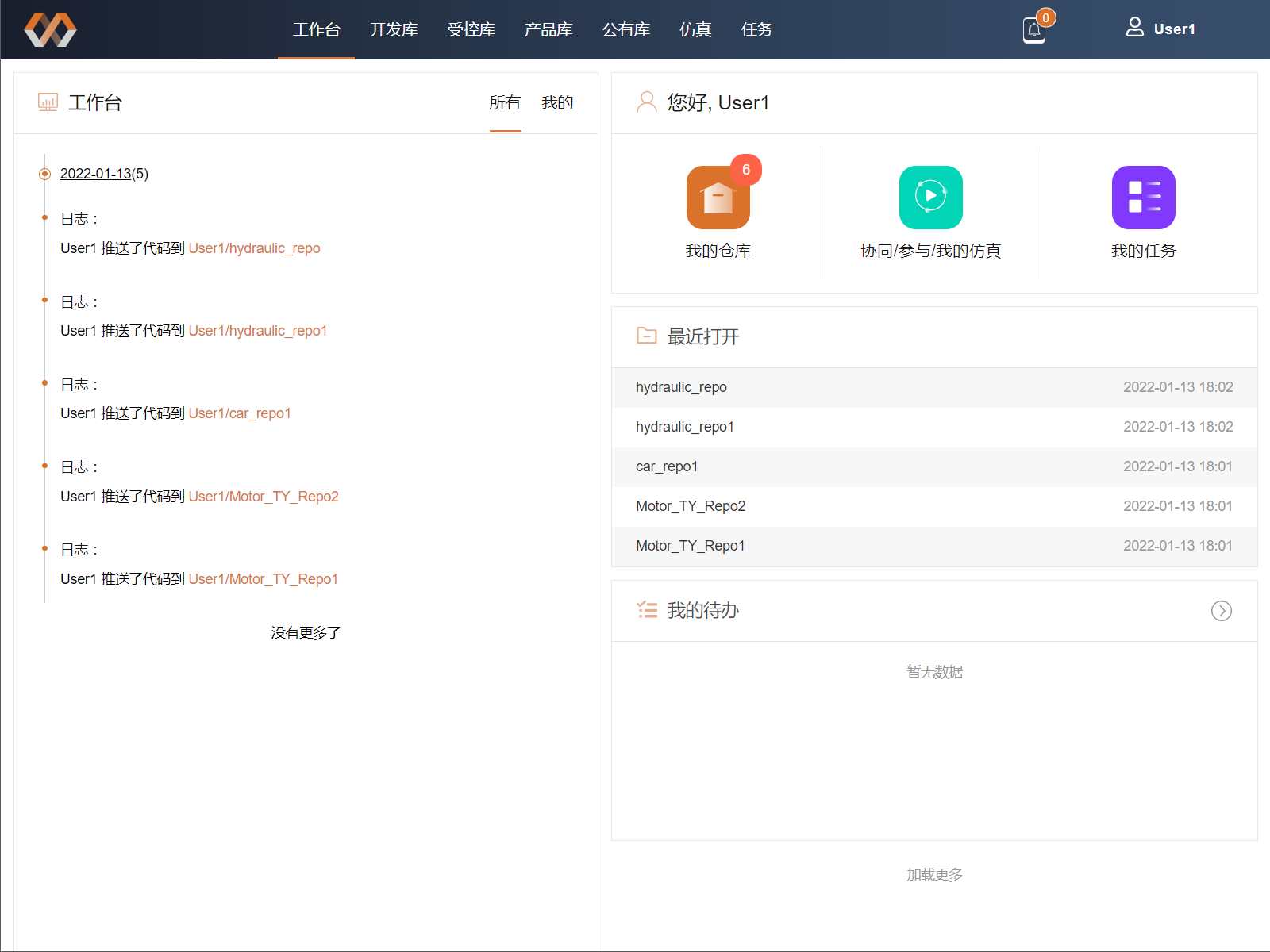Click the 没有更多了 text
This screenshot has width=1270, height=952.
tap(306, 632)
